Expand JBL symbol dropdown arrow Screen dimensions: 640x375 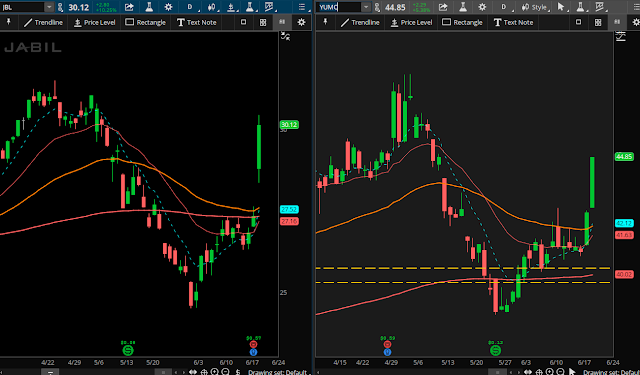[49, 7]
